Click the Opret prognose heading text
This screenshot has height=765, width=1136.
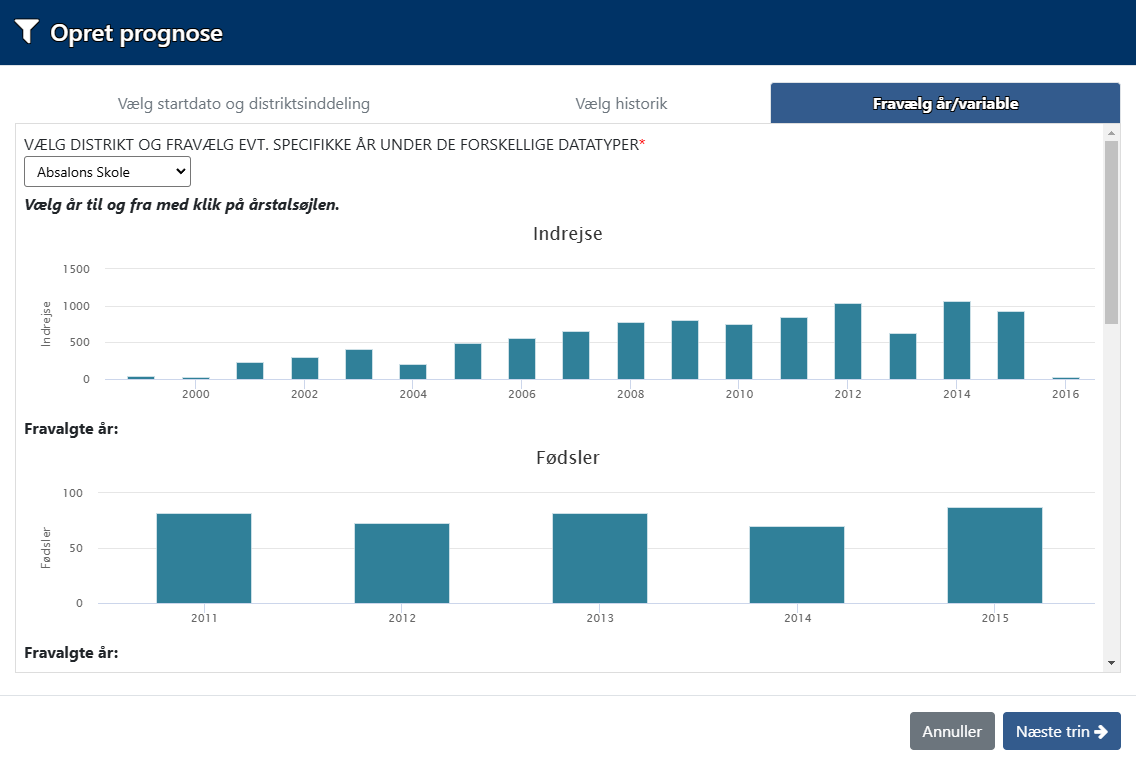click(x=136, y=33)
